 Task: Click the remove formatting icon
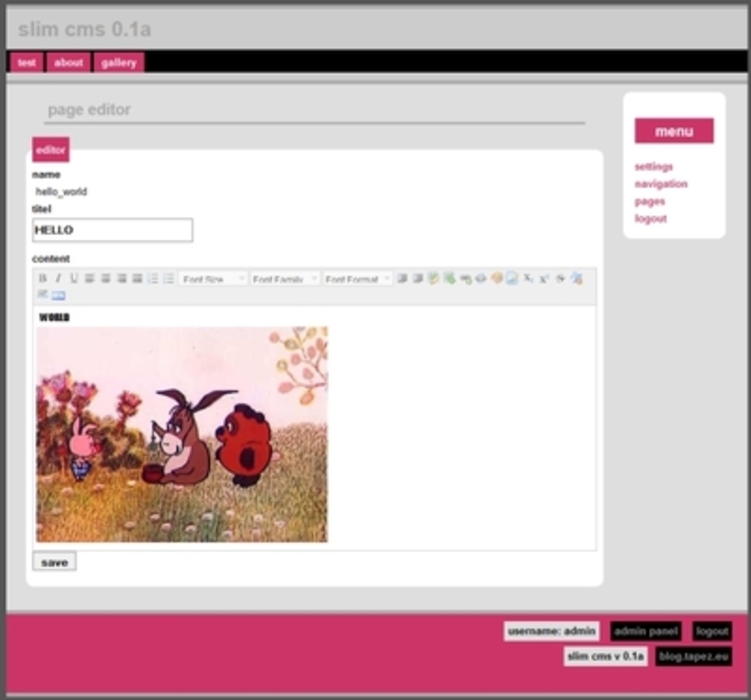tap(577, 278)
